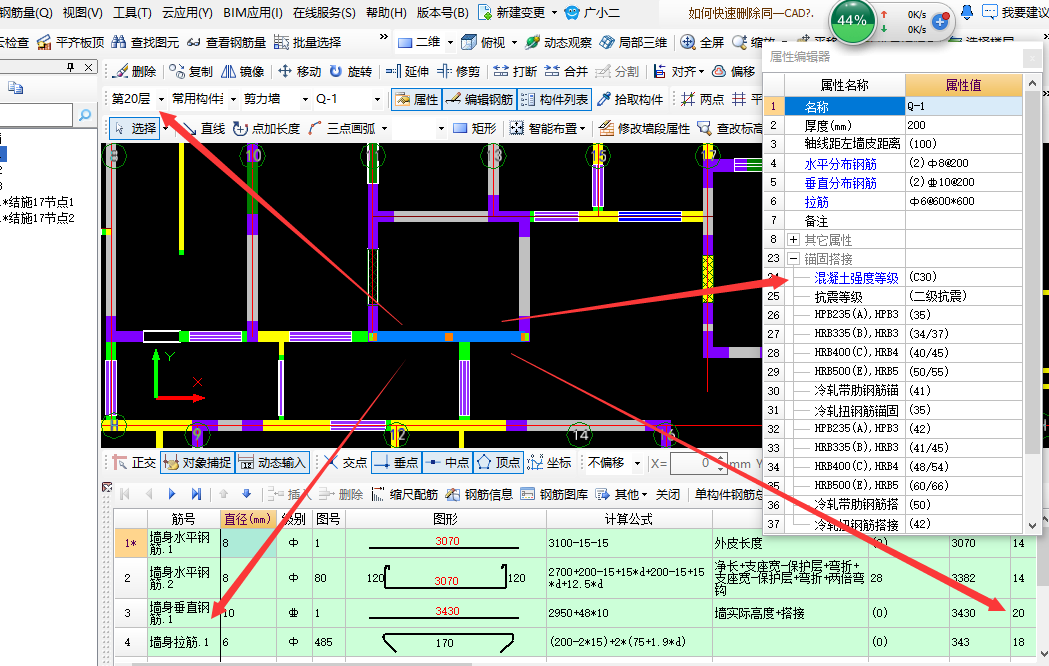Toggle 垂点 perpendicular snap
Image resolution: width=1049 pixels, height=666 pixels.
398,462
